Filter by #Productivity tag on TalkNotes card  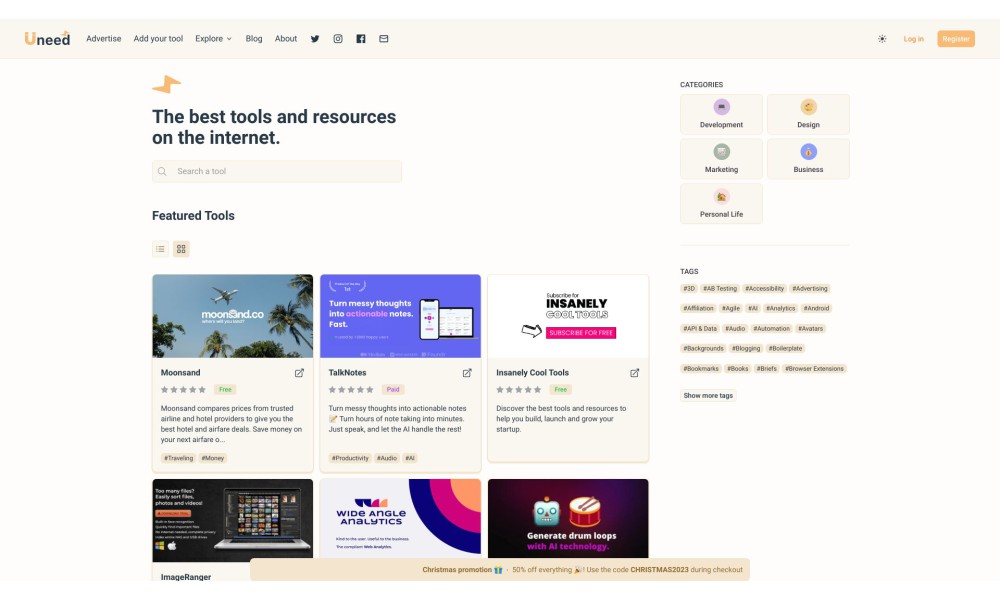350,458
